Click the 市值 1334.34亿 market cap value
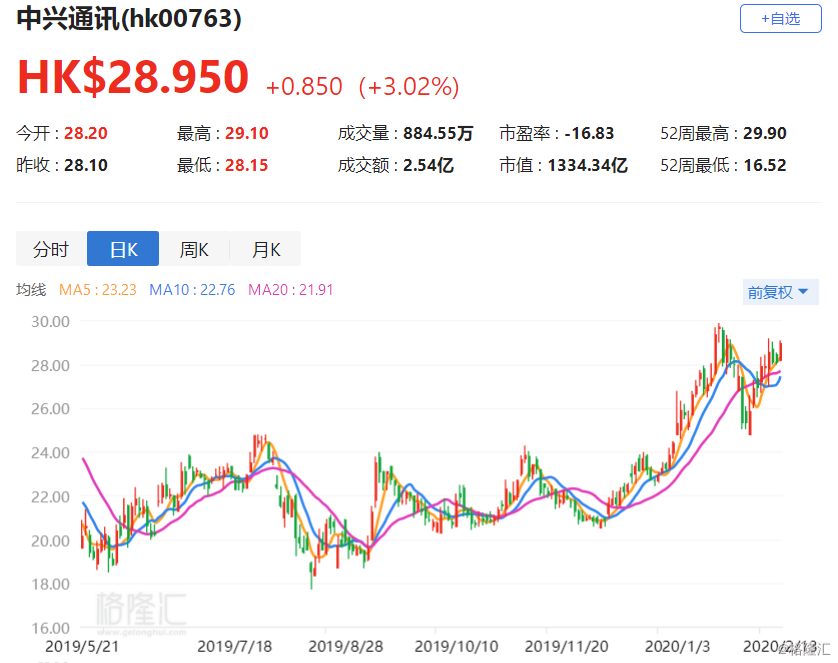This screenshot has height=663, width=838. 587,165
